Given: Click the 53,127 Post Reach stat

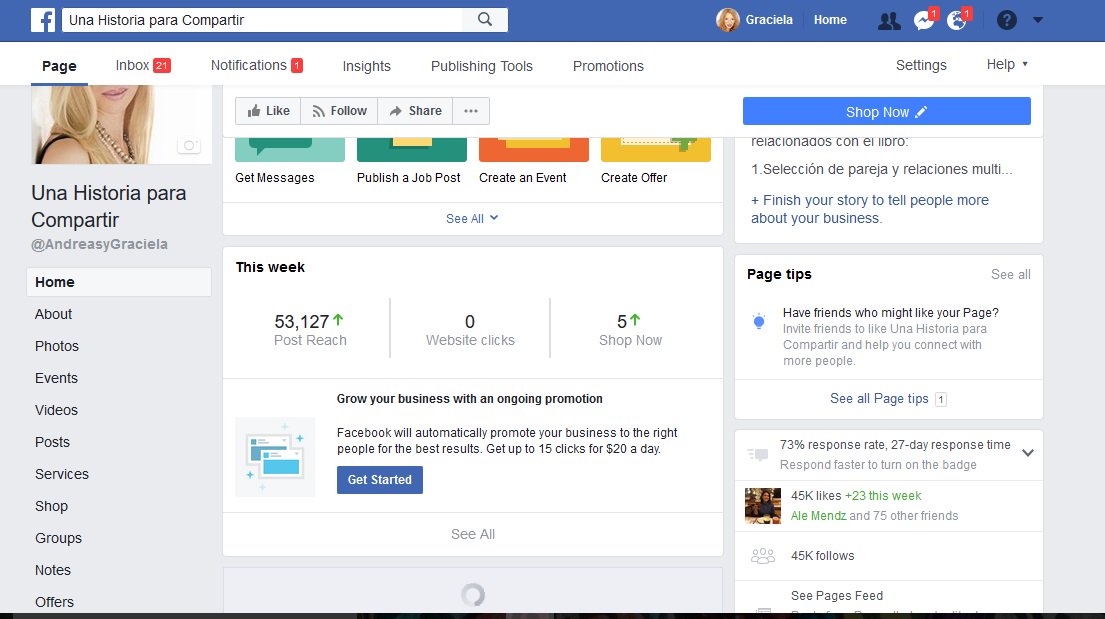Looking at the screenshot, I should coord(310,330).
